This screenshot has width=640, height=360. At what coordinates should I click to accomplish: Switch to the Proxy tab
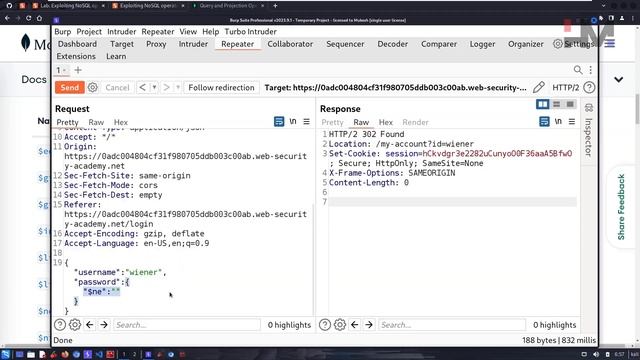156,44
